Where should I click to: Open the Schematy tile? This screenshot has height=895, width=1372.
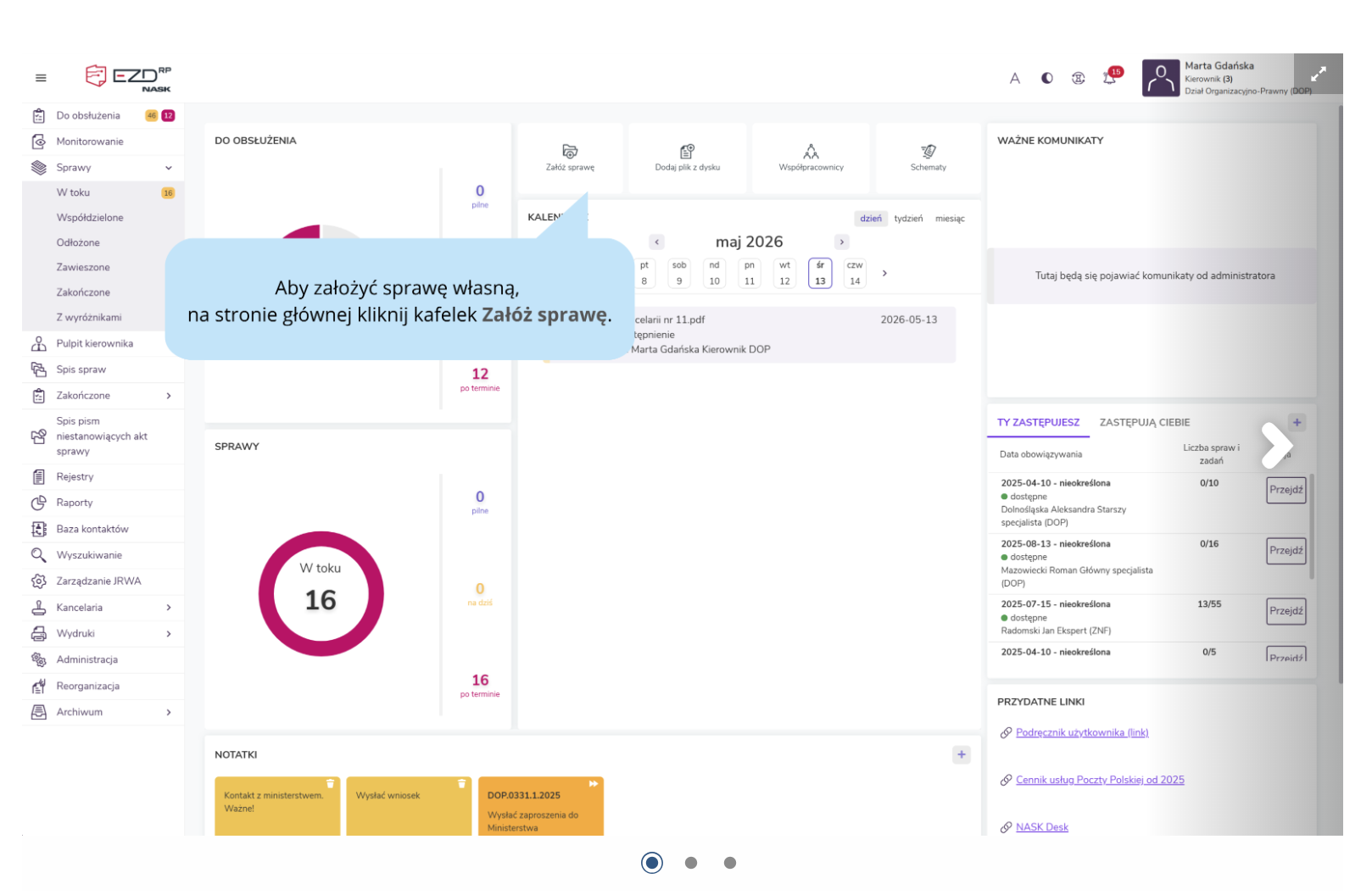pos(929,158)
